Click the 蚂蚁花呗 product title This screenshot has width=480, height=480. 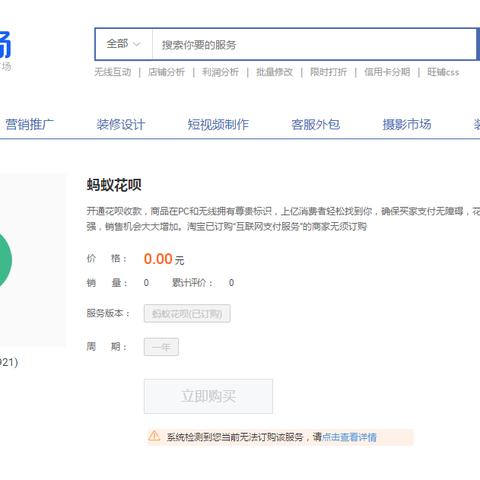(x=114, y=185)
